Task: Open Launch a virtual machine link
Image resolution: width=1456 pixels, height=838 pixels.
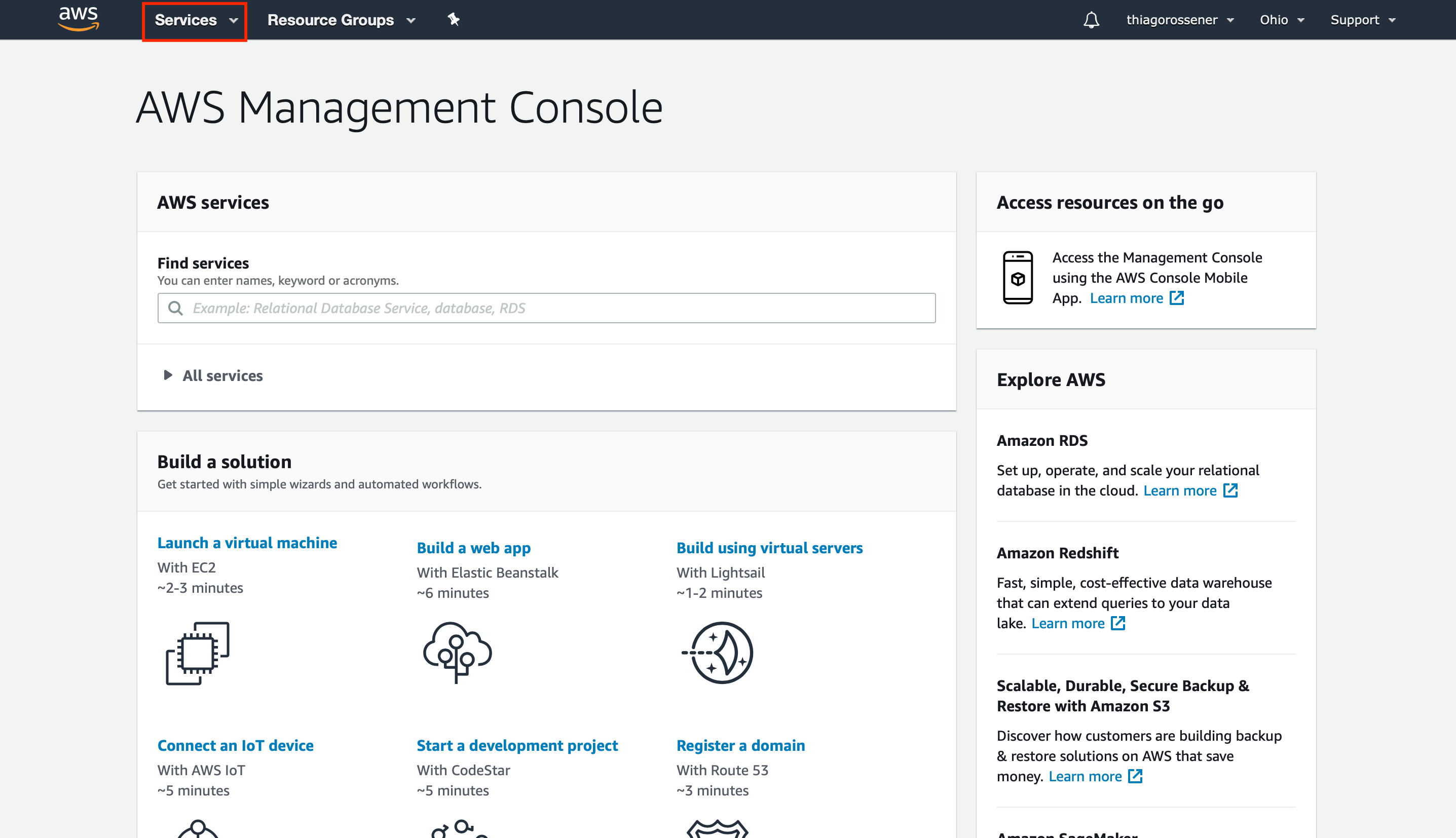Action: pos(247,543)
